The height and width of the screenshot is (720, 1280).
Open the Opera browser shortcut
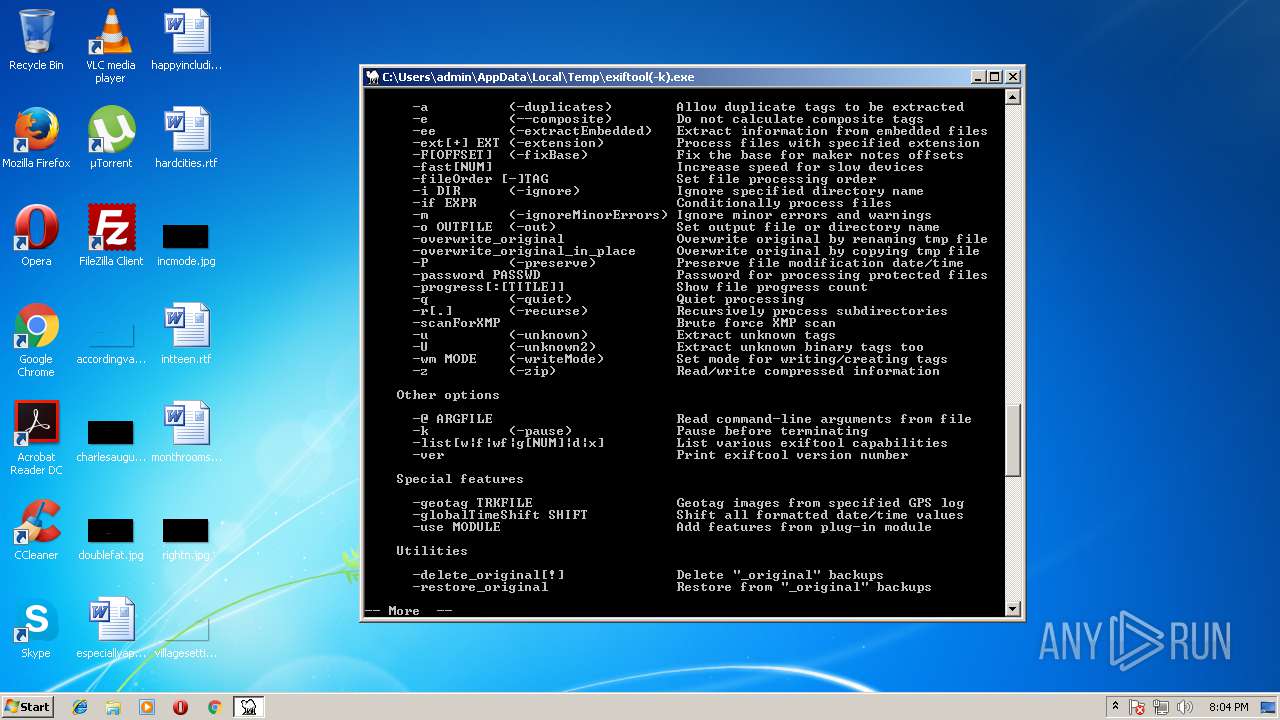tap(36, 236)
